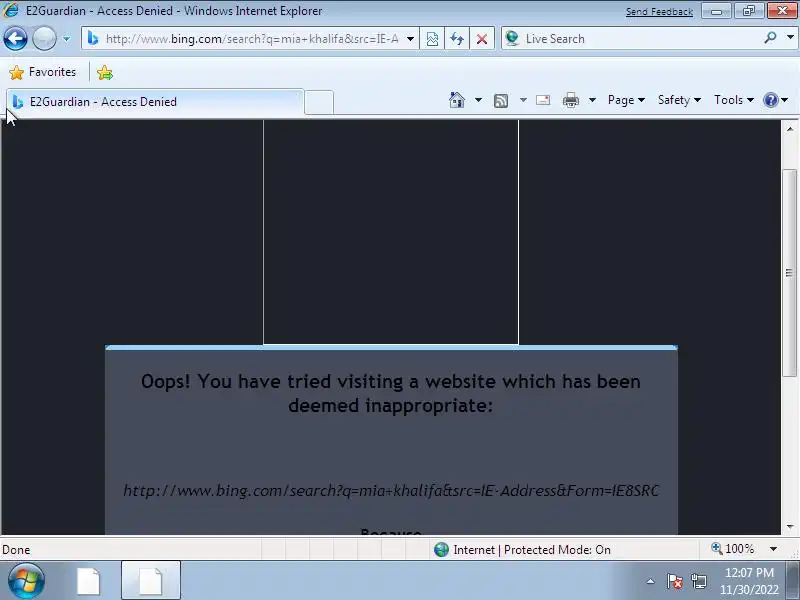Viewport: 800px width, 600px height.
Task: Click the Done status text
Action: click(x=16, y=550)
